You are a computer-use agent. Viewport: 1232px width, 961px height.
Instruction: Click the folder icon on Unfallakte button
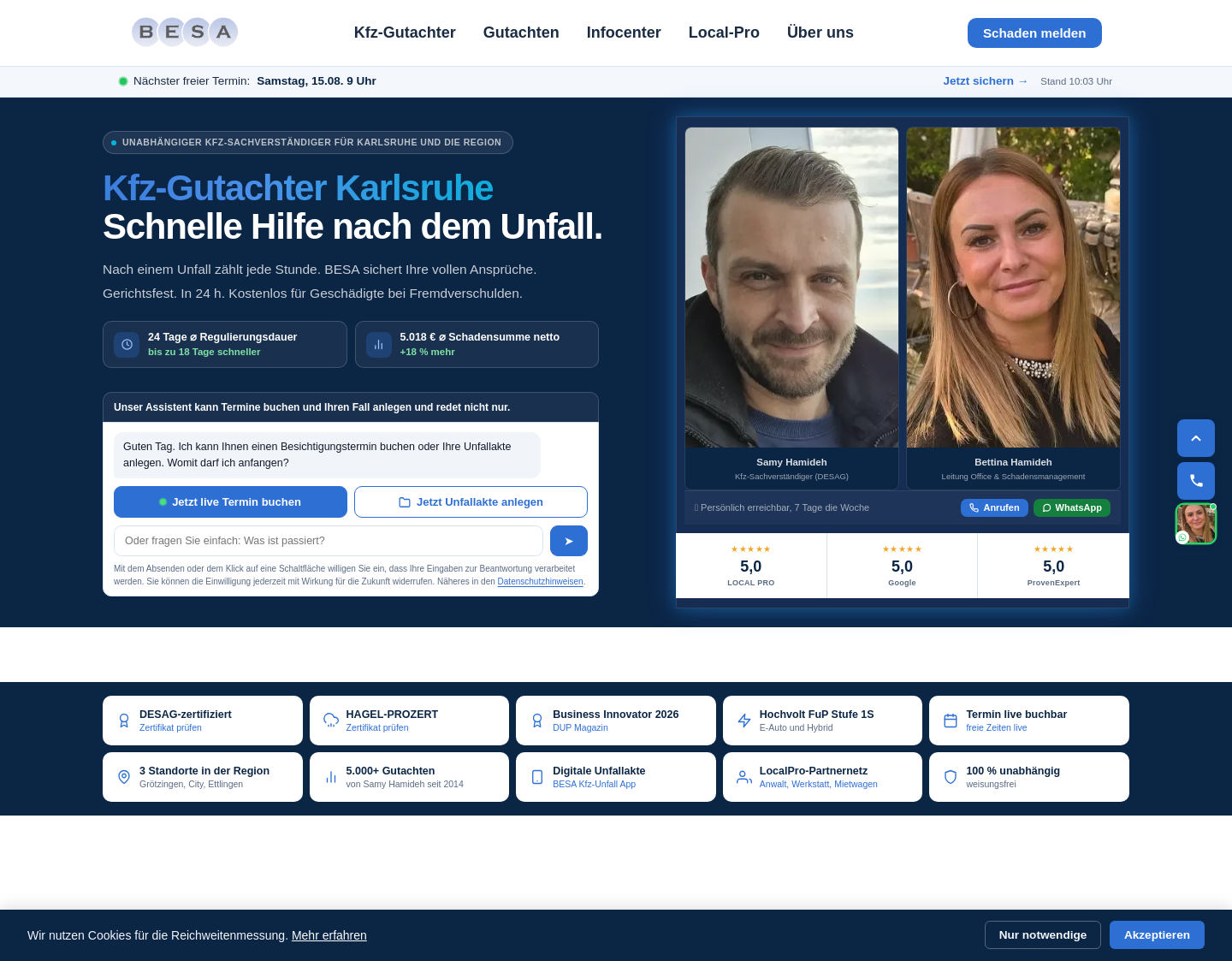405,502
